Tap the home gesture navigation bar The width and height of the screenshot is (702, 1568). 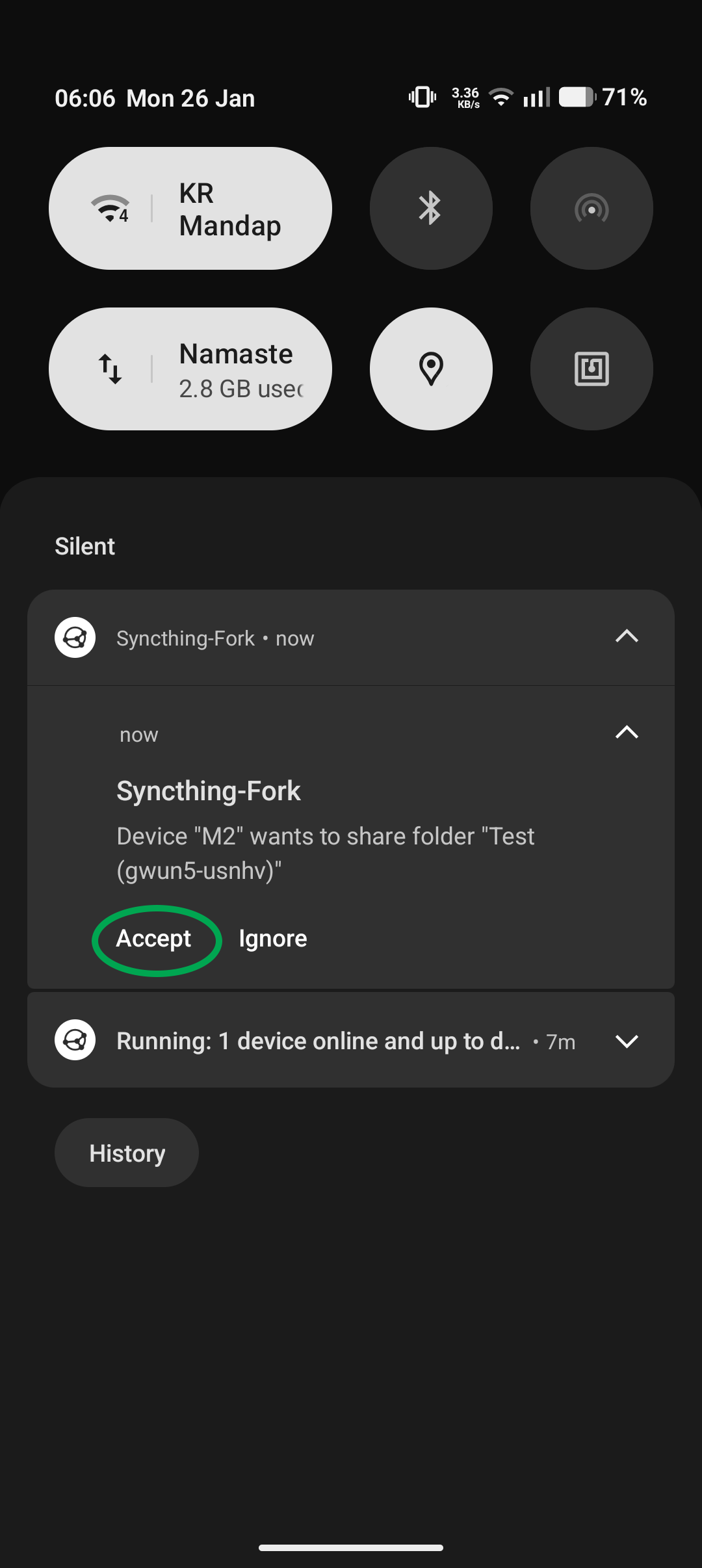[351, 1548]
